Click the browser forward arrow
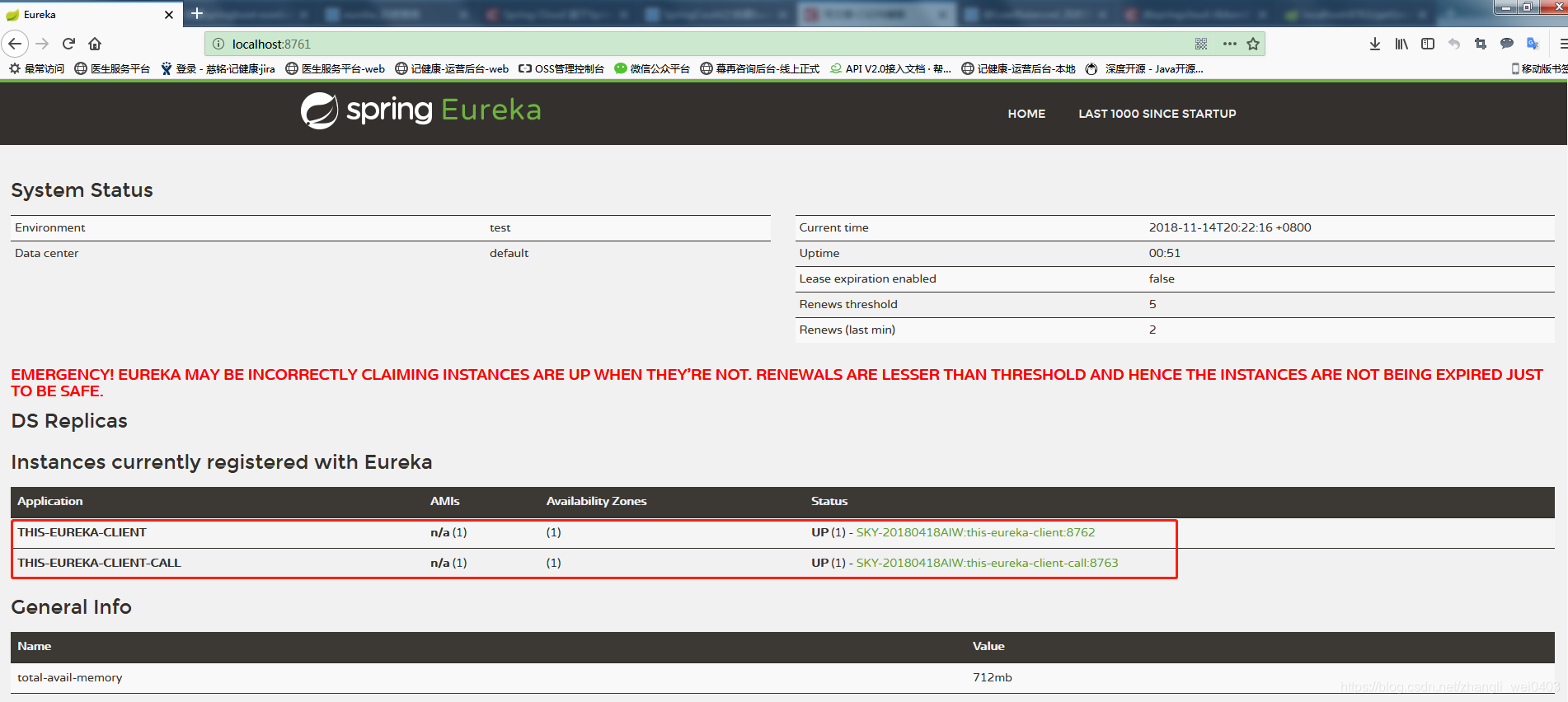This screenshot has width=1568, height=702. coord(42,44)
